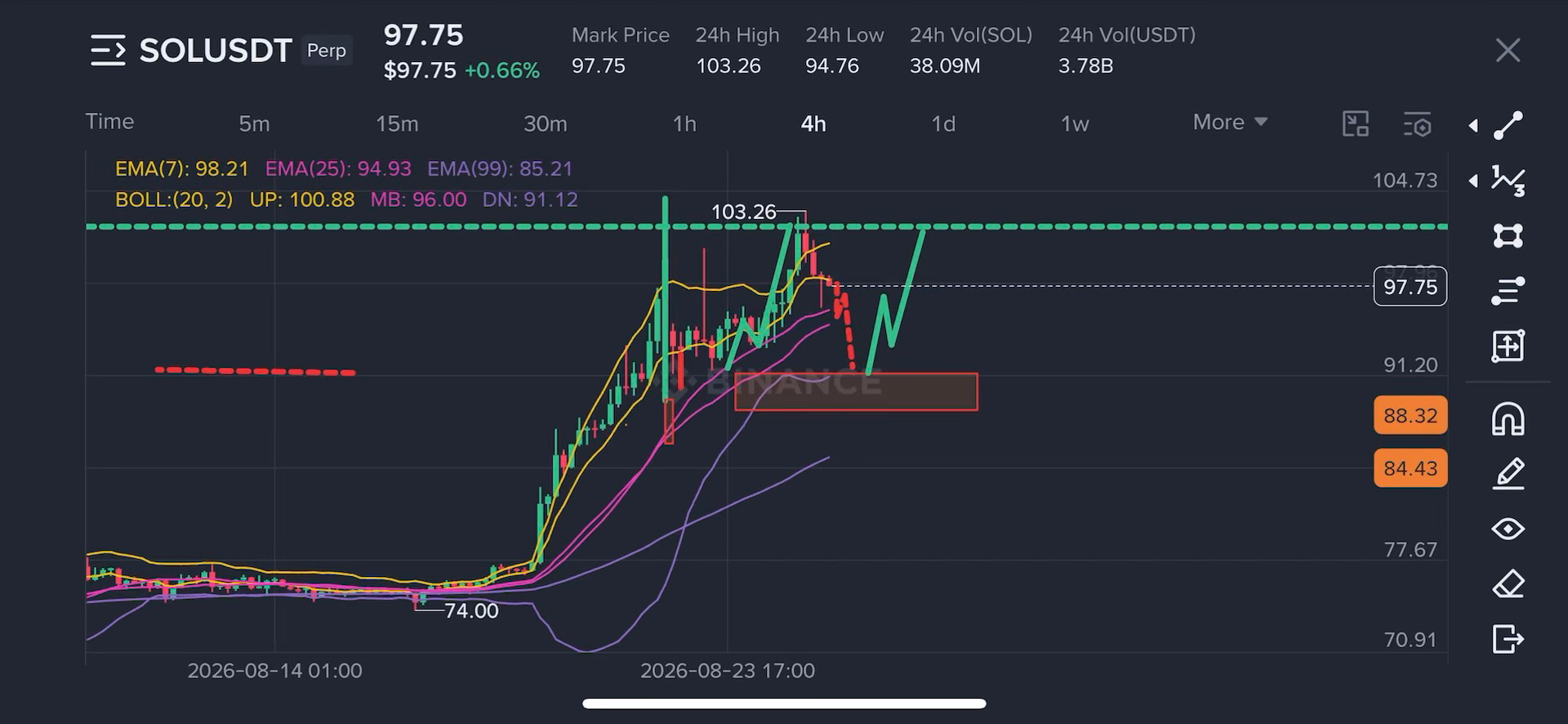The width and height of the screenshot is (1568, 724).
Task: Tap the 88.32 orange price tag
Action: coord(1410,415)
